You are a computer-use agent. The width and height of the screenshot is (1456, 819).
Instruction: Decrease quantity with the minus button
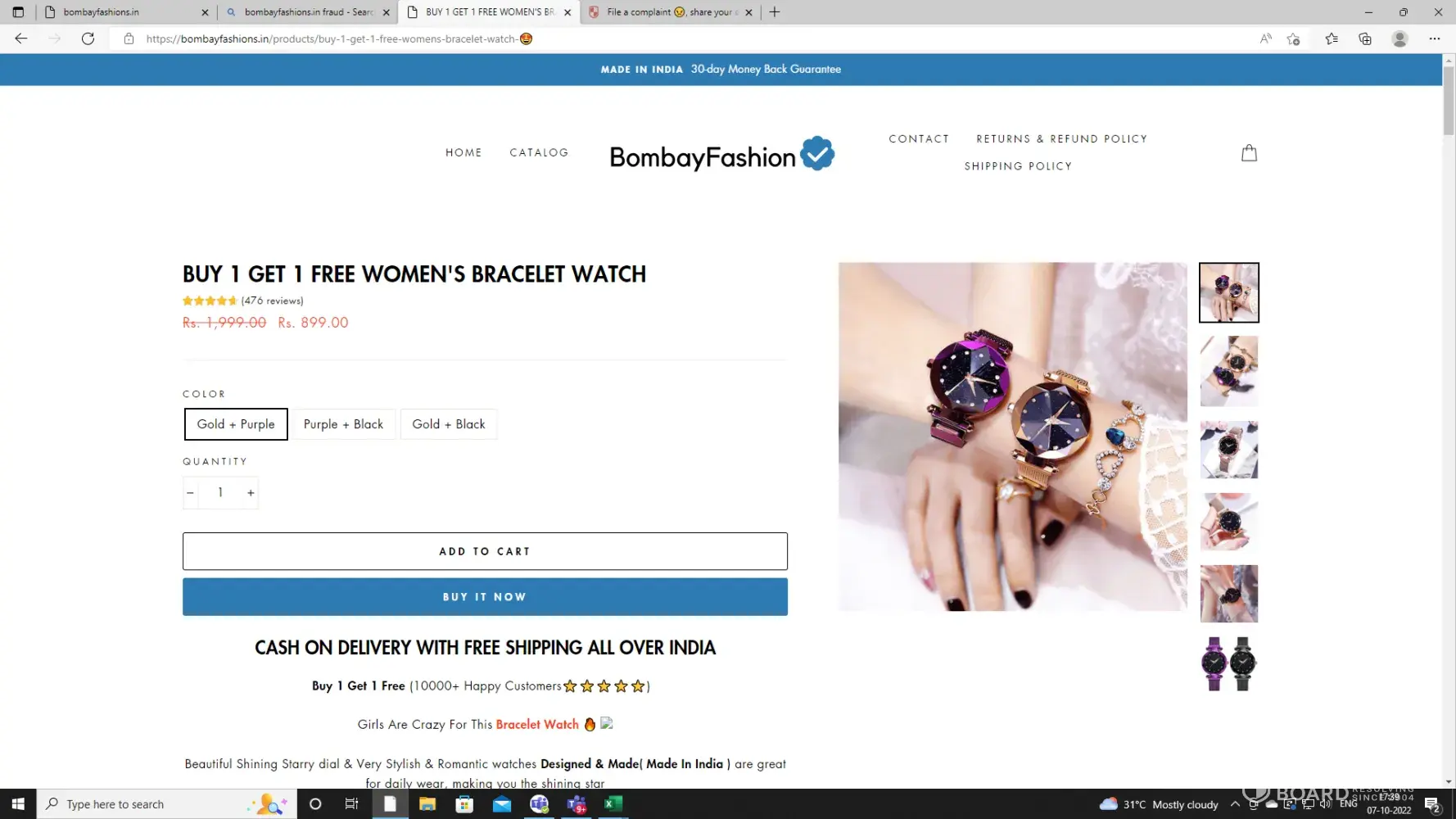pos(190,493)
